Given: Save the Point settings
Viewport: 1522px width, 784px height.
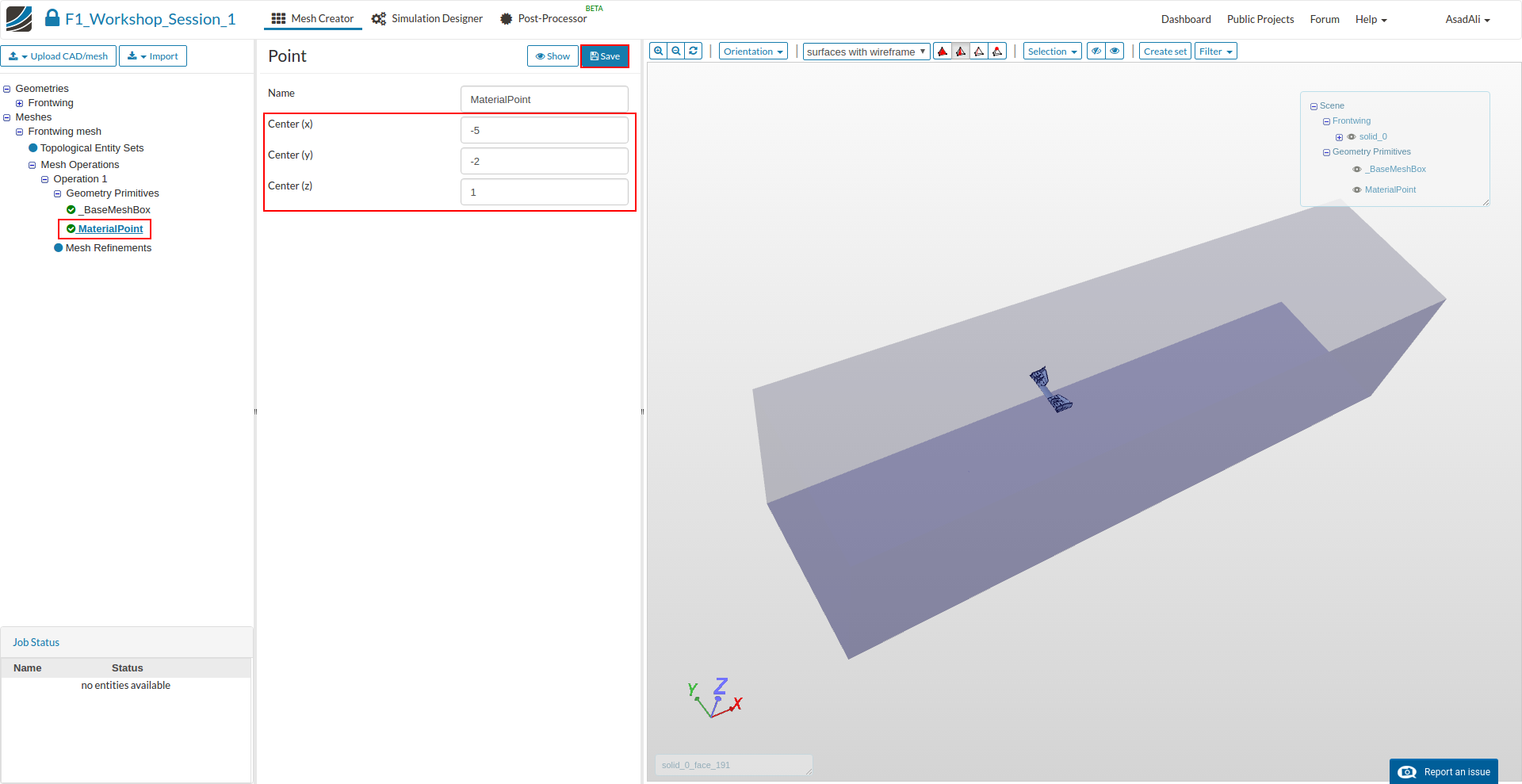Looking at the screenshot, I should [605, 56].
